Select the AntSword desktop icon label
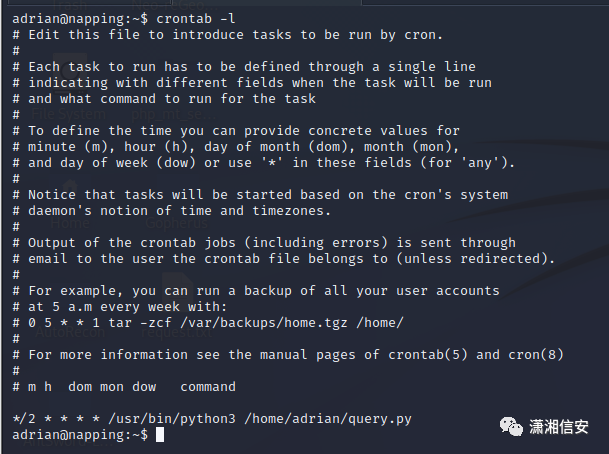The height and width of the screenshot is (454, 609). [56, 441]
